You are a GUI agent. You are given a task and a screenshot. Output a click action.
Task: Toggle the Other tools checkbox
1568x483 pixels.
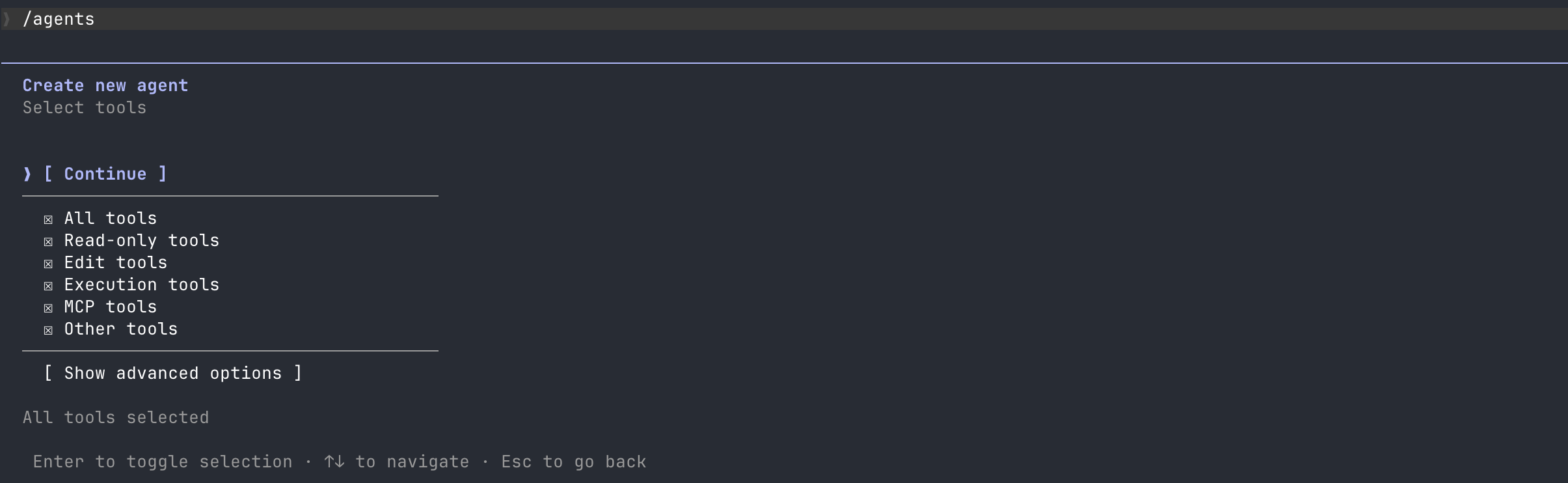coord(48,330)
